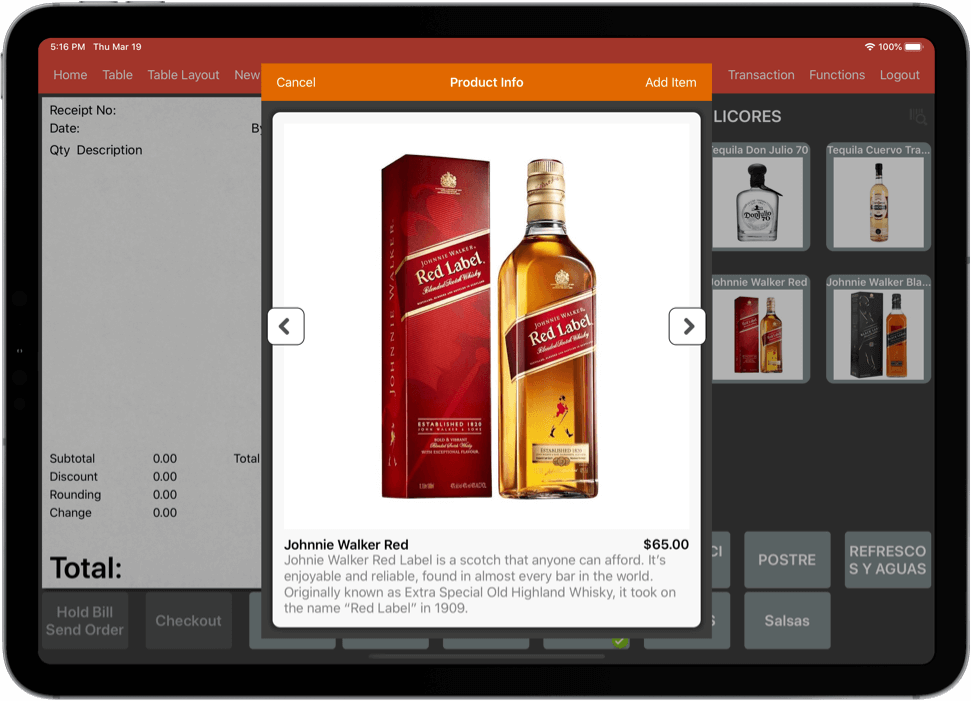Go to the next product with right arrow

[x=687, y=326]
